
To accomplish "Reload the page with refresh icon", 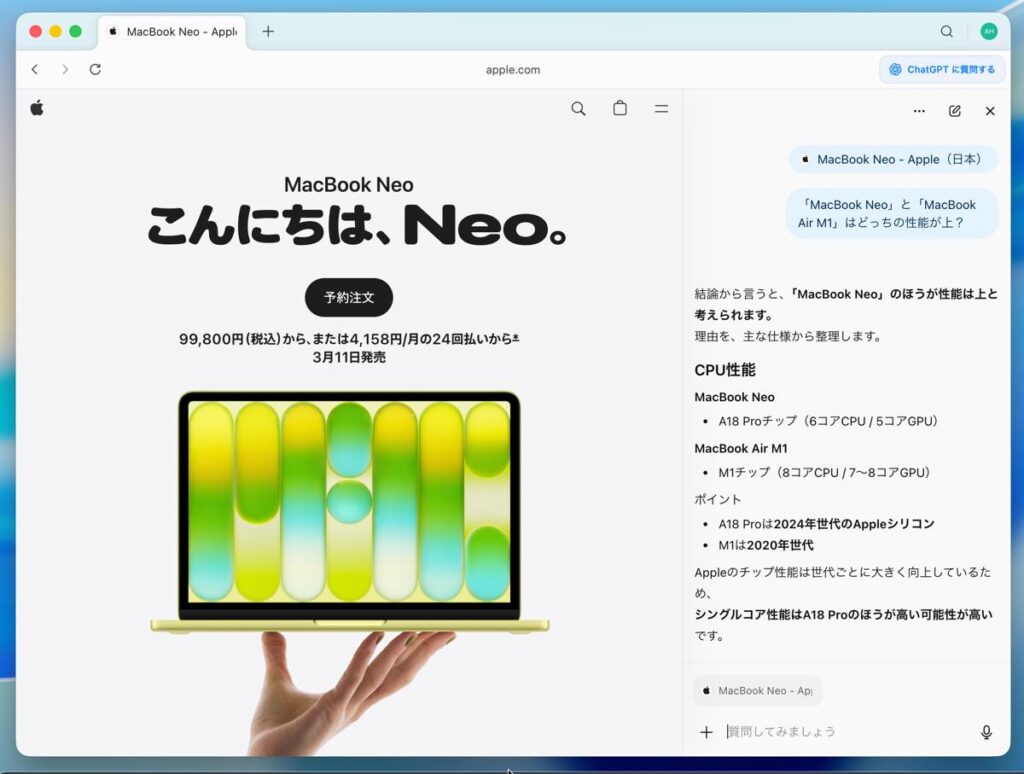I will (95, 70).
